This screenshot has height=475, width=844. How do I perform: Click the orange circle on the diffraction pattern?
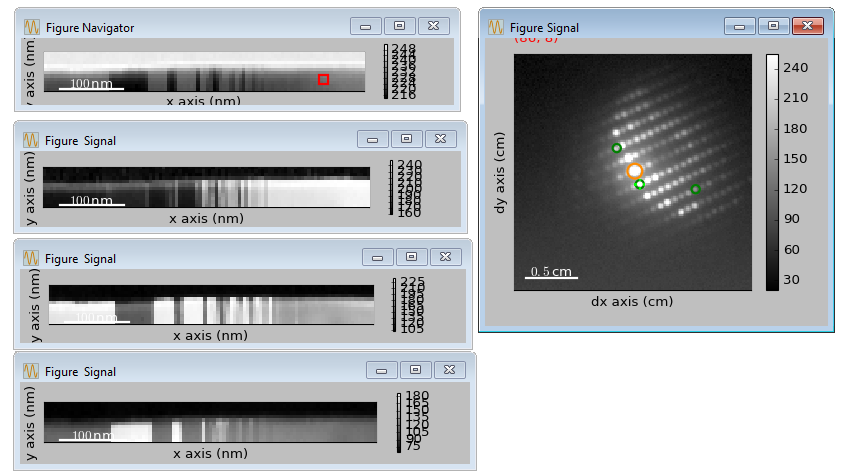[635, 171]
